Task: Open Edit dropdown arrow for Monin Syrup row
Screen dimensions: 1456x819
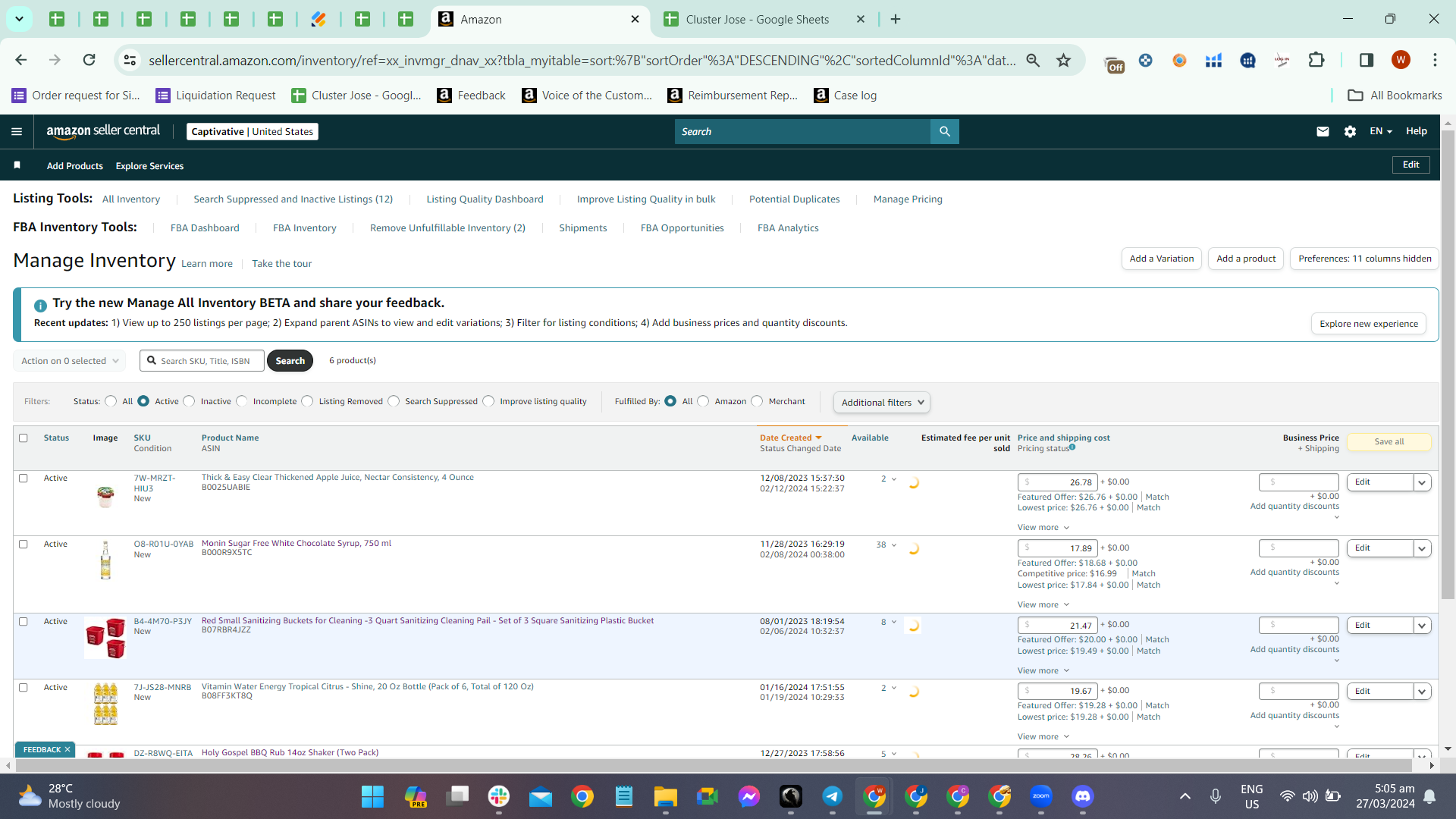Action: (1423, 548)
